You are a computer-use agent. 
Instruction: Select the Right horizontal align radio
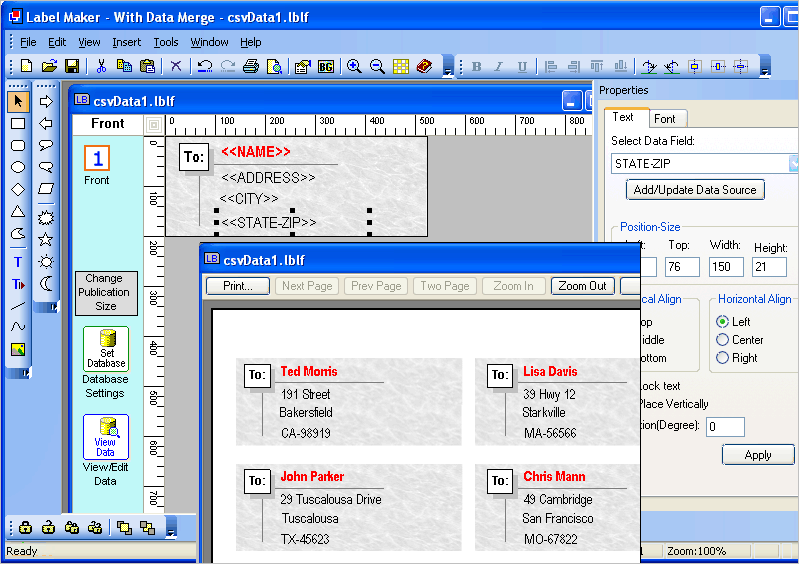coord(722,358)
